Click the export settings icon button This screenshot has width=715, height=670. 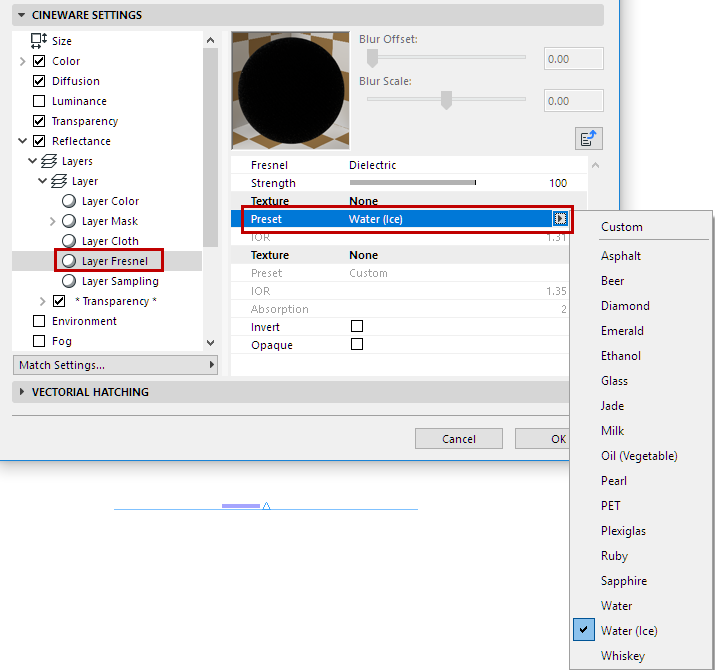tap(589, 138)
